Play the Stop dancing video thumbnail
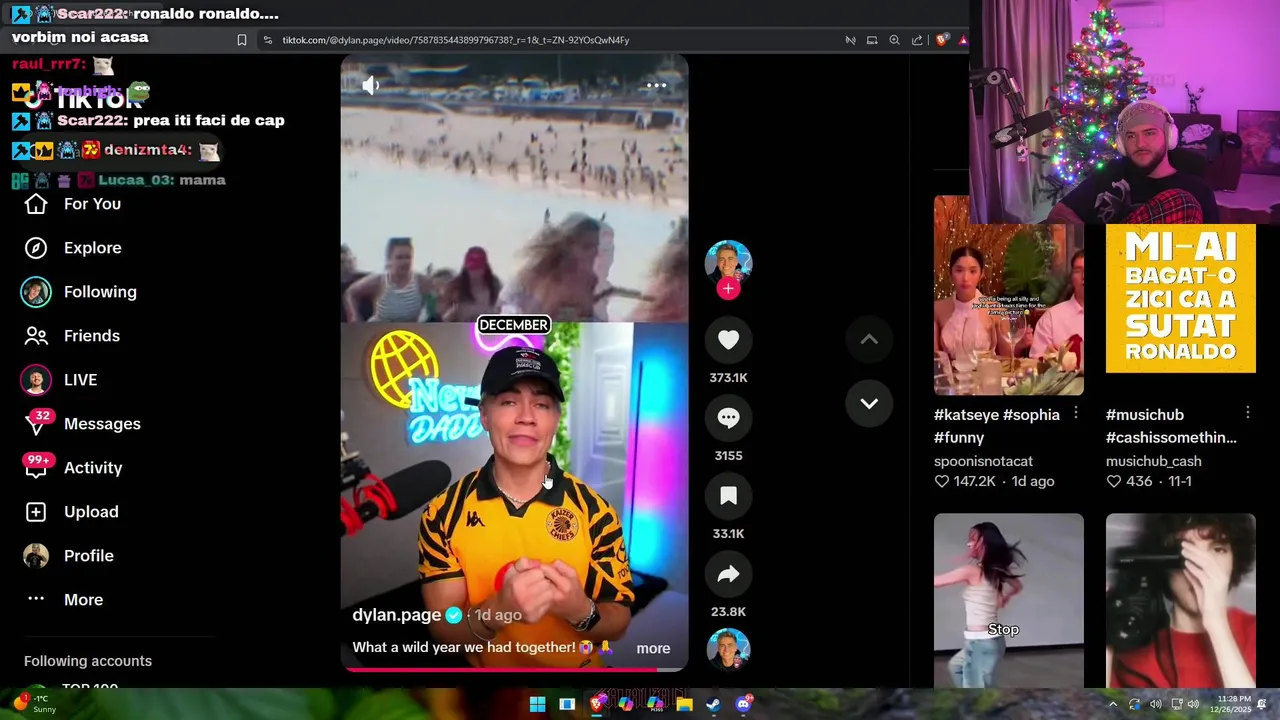1280x720 pixels. 1008,600
